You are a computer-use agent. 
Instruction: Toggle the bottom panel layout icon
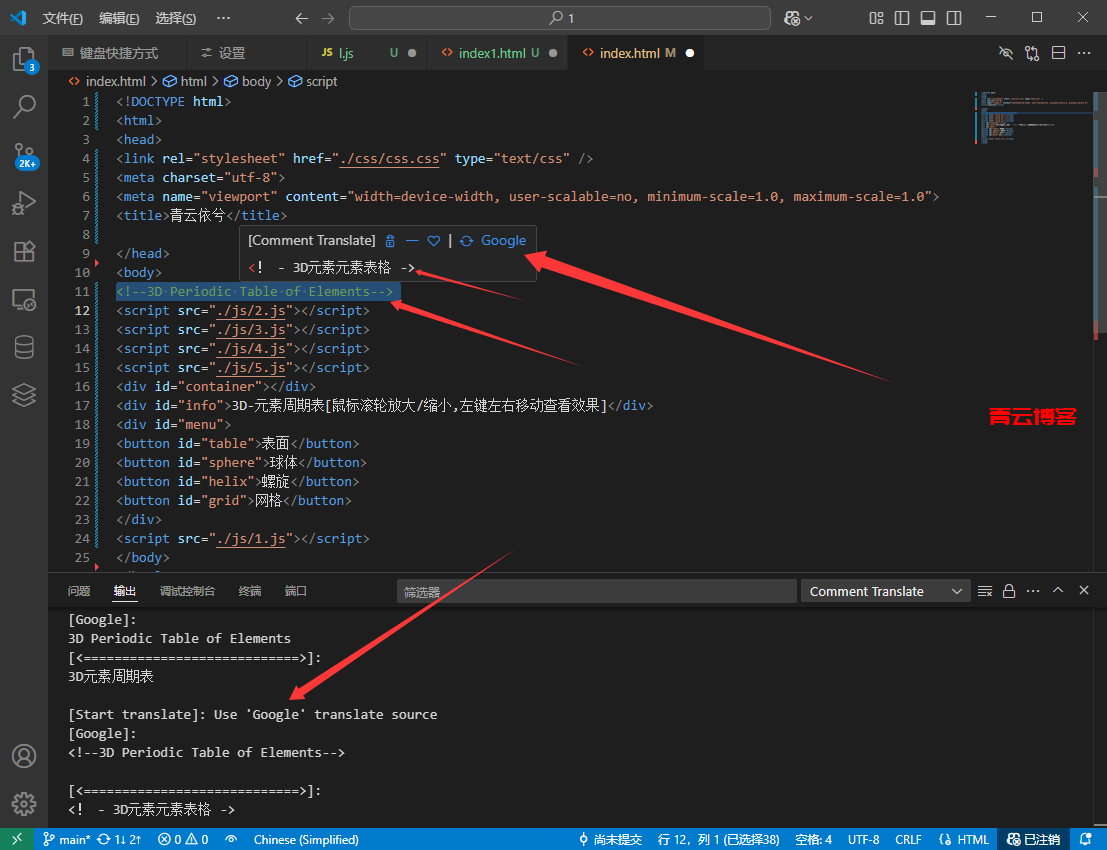928,18
